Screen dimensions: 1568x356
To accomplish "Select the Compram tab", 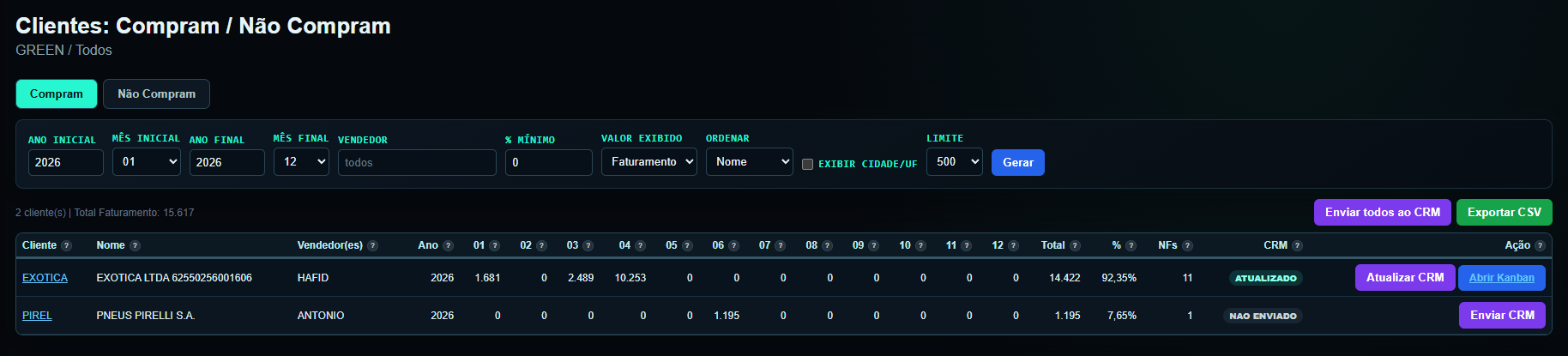I will point(57,94).
